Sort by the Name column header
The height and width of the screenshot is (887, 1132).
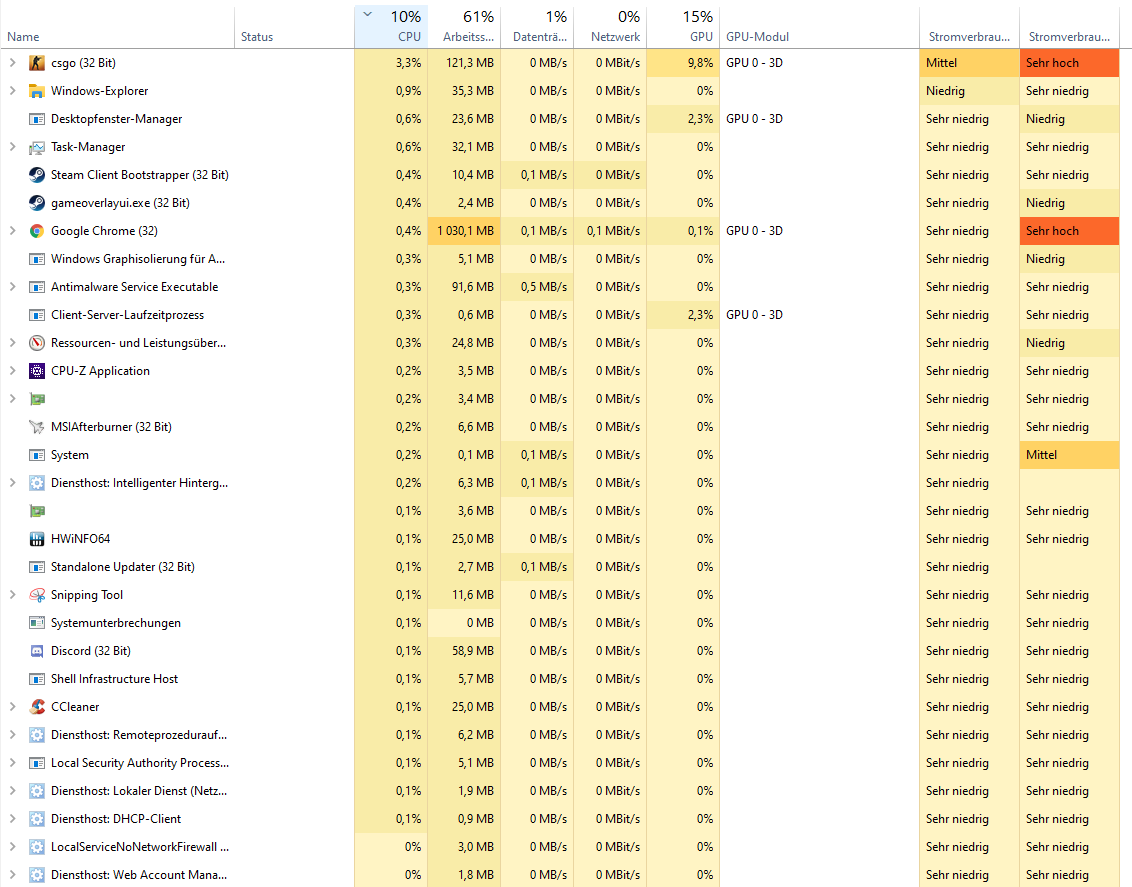(x=118, y=27)
